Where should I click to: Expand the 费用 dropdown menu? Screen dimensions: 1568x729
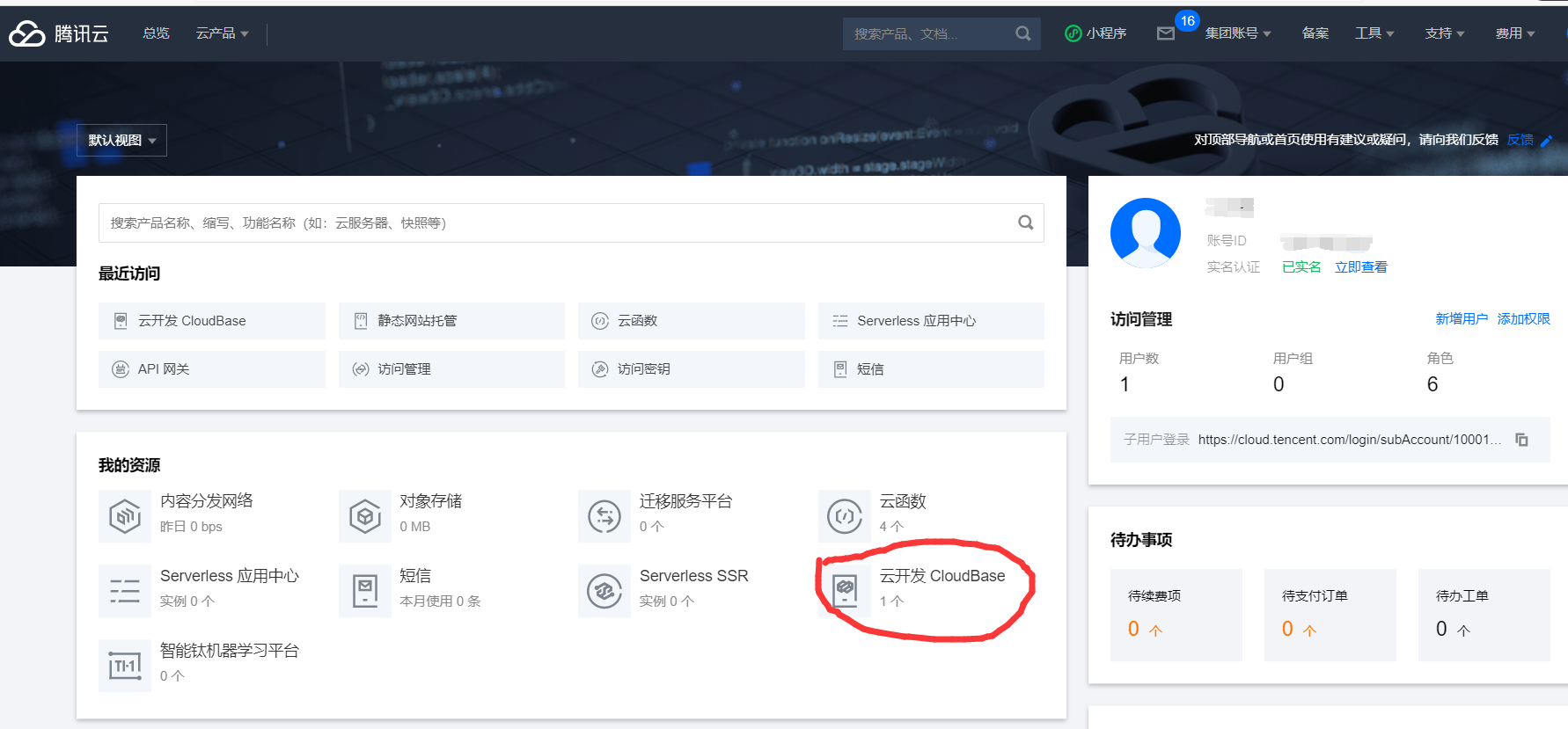(1515, 33)
